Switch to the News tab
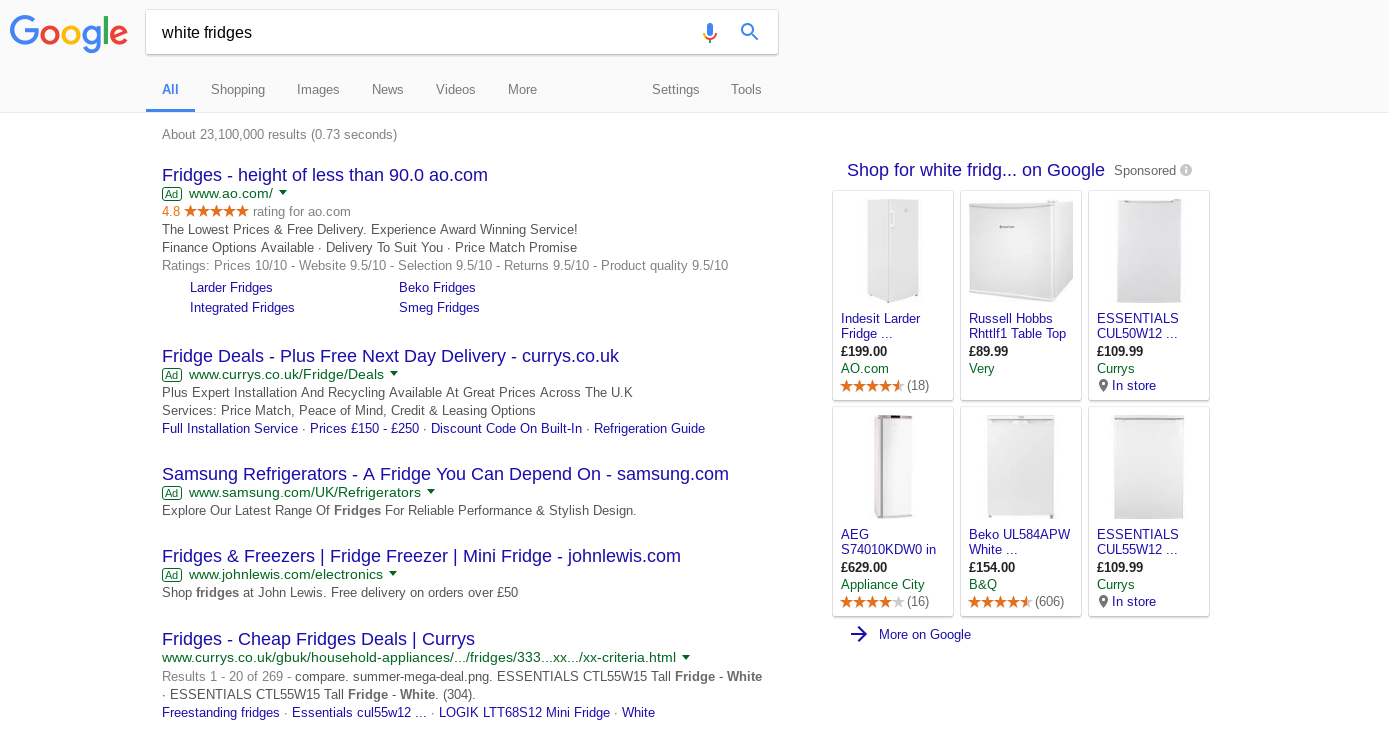 [388, 89]
